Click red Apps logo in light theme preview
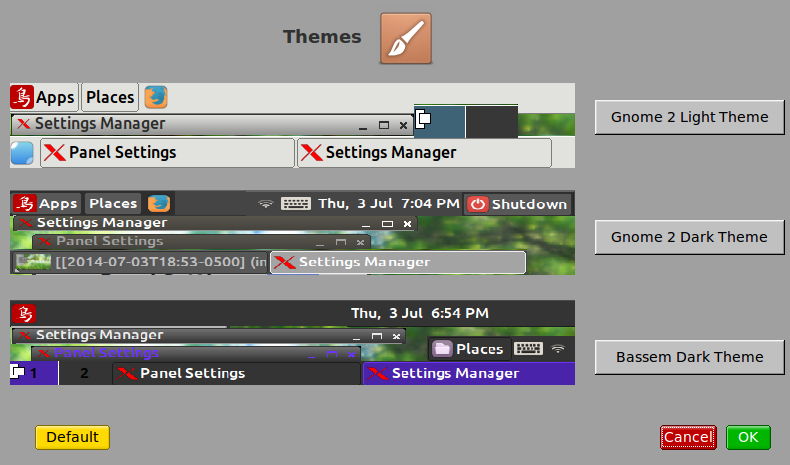The width and height of the screenshot is (790, 465). (22, 97)
